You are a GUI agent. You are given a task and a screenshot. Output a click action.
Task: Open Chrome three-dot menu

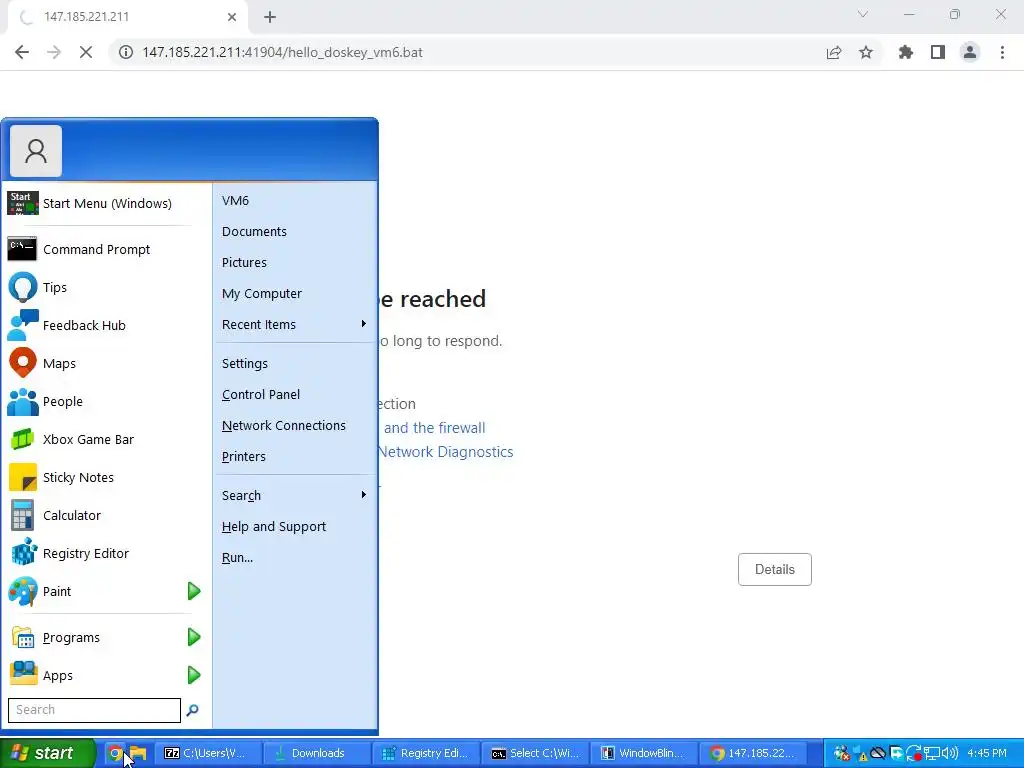click(x=1002, y=52)
